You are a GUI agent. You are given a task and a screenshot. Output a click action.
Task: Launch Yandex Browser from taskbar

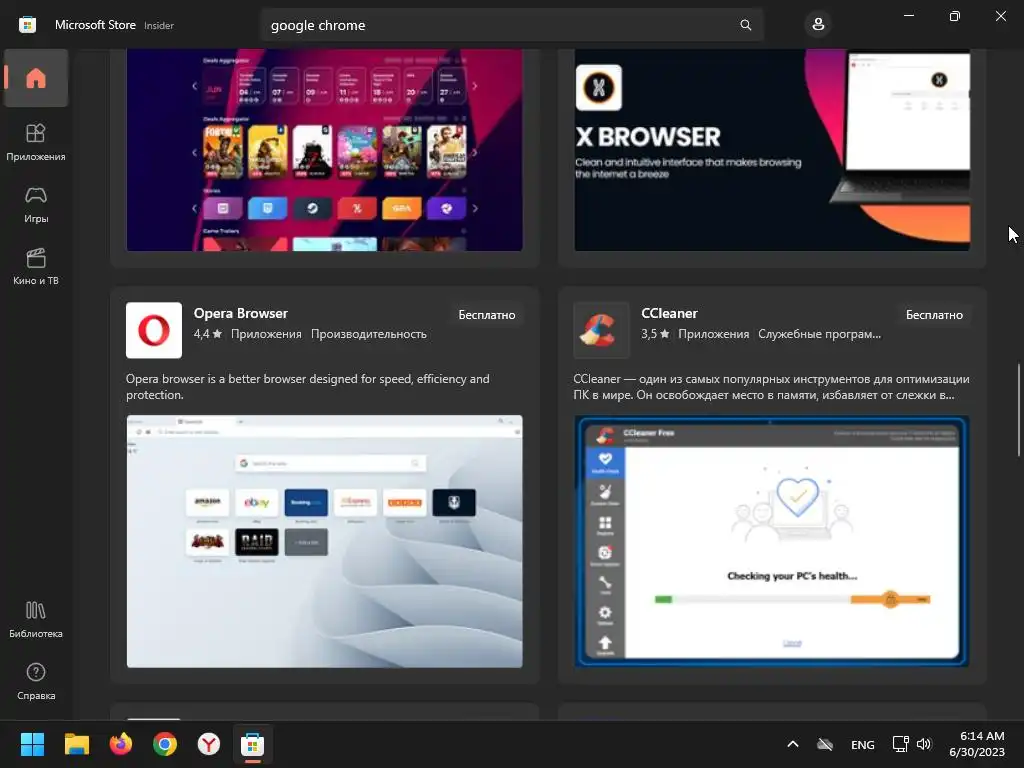[x=209, y=744]
